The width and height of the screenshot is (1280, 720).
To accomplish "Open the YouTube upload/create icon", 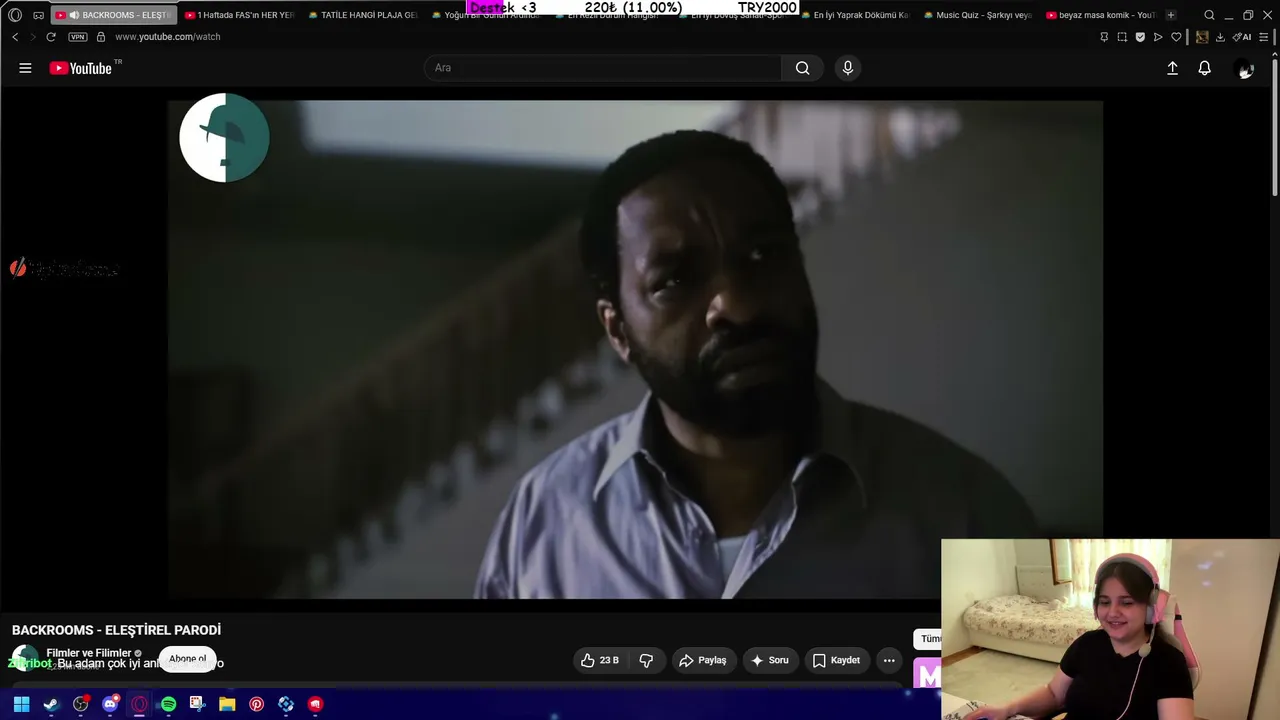I will [1172, 68].
